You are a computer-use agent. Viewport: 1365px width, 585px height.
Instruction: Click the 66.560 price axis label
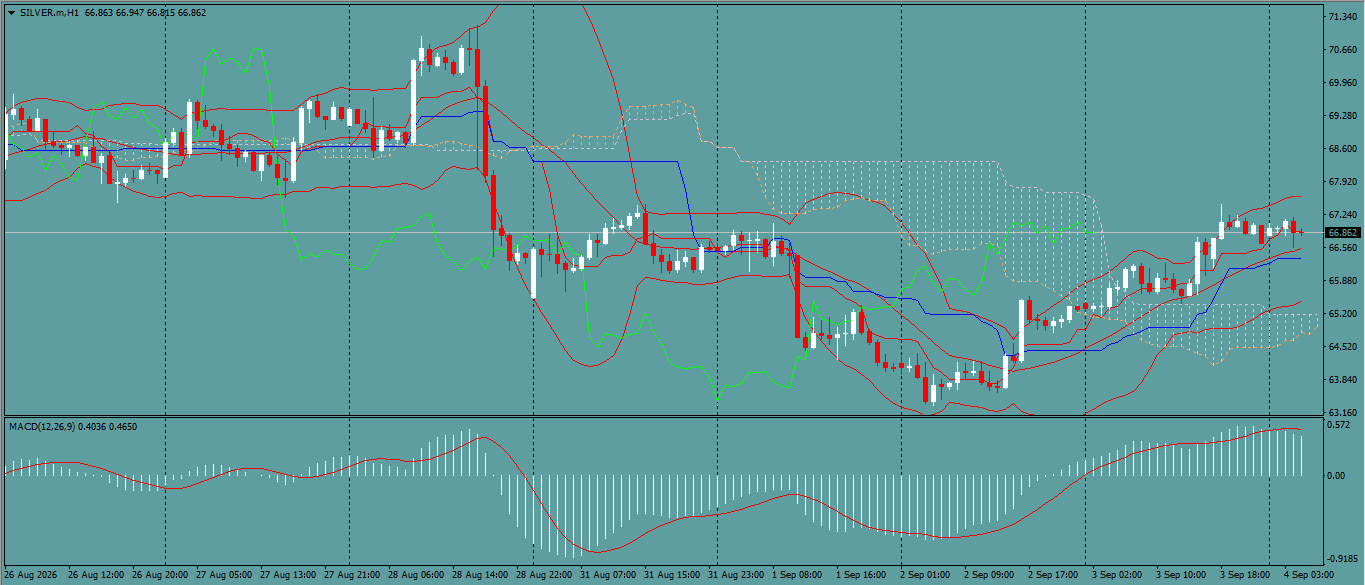[1342, 248]
